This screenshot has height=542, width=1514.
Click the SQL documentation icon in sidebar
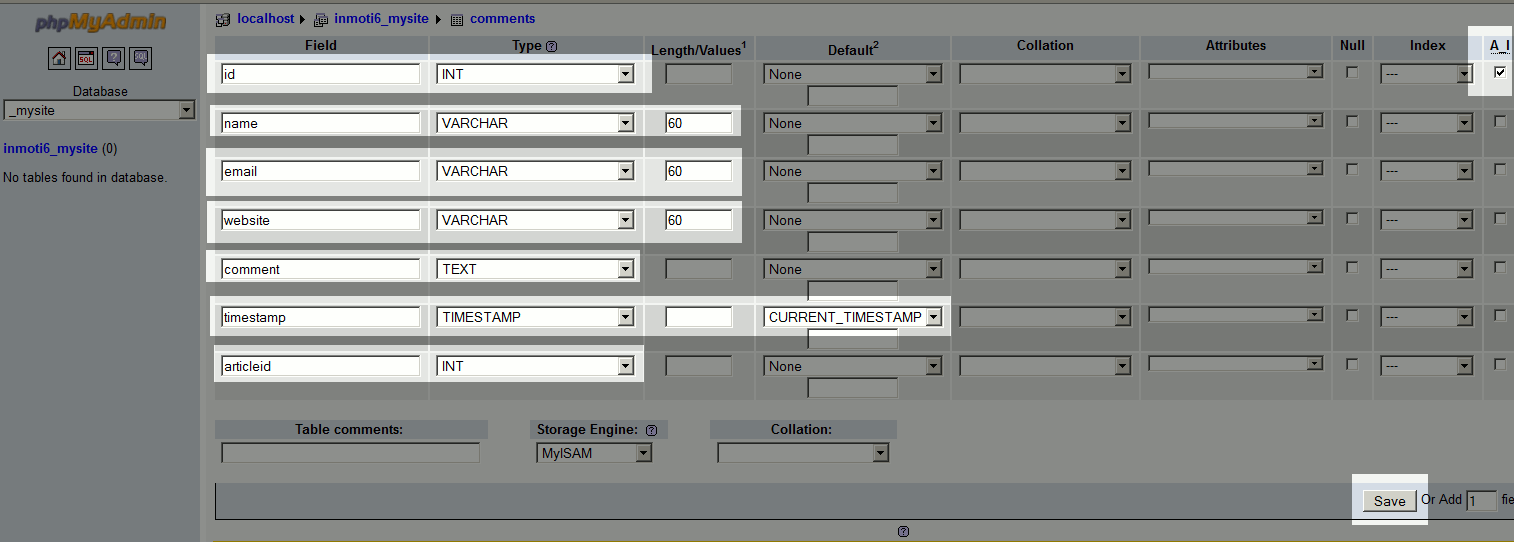(141, 58)
